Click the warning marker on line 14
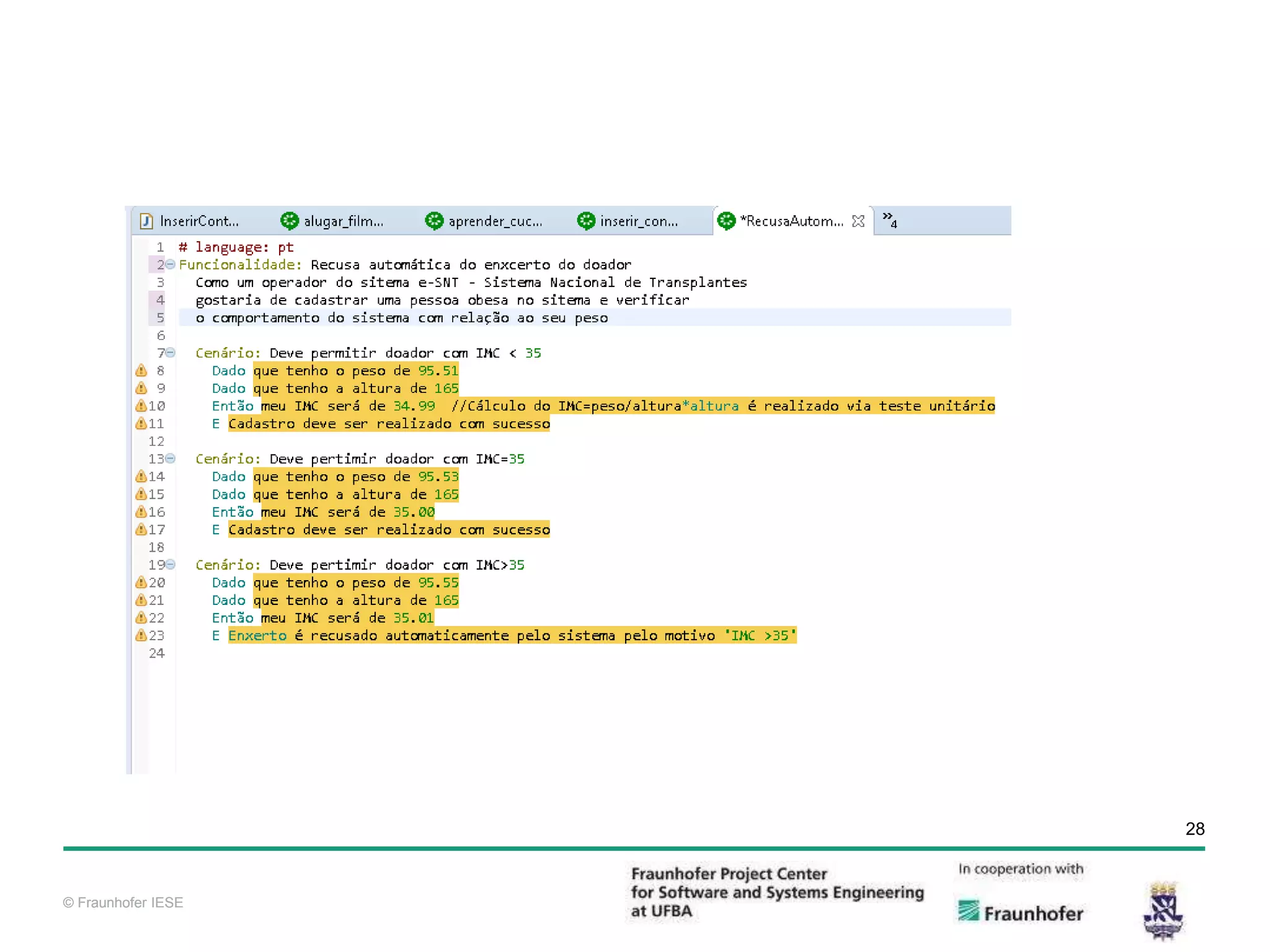1270x952 pixels. point(141,477)
